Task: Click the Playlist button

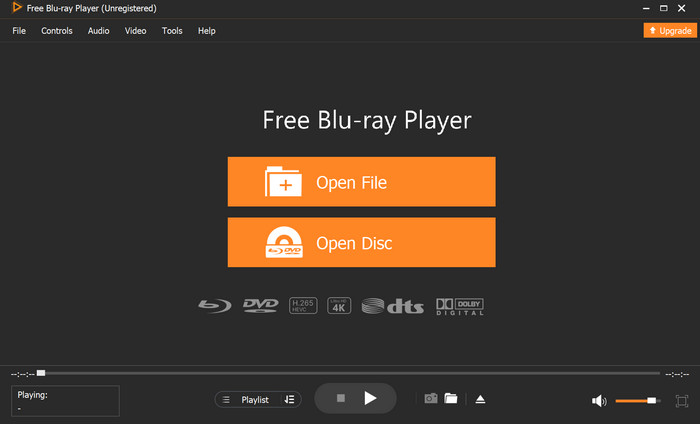Action: [255, 400]
